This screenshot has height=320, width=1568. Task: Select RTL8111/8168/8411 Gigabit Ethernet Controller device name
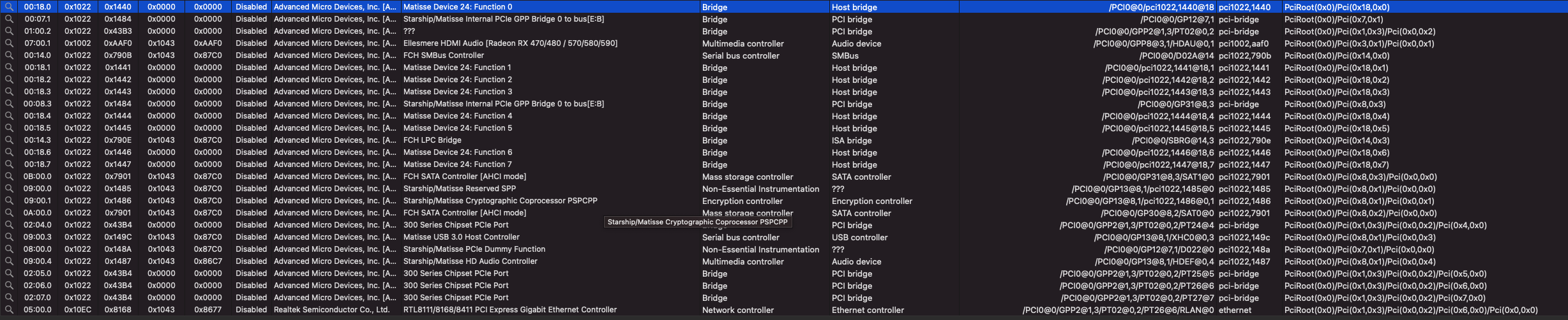click(509, 310)
